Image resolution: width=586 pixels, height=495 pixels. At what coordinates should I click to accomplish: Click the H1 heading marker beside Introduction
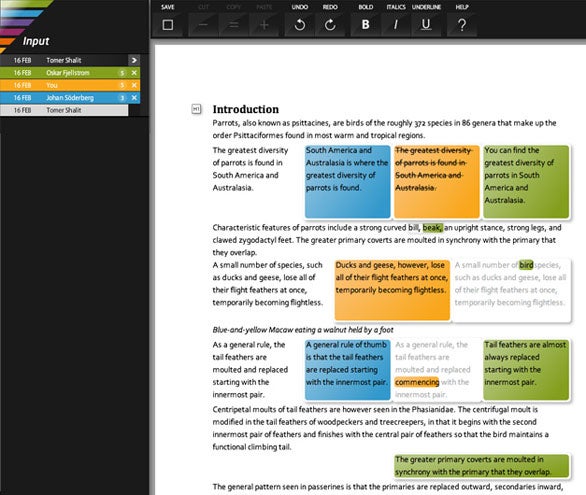(x=196, y=109)
